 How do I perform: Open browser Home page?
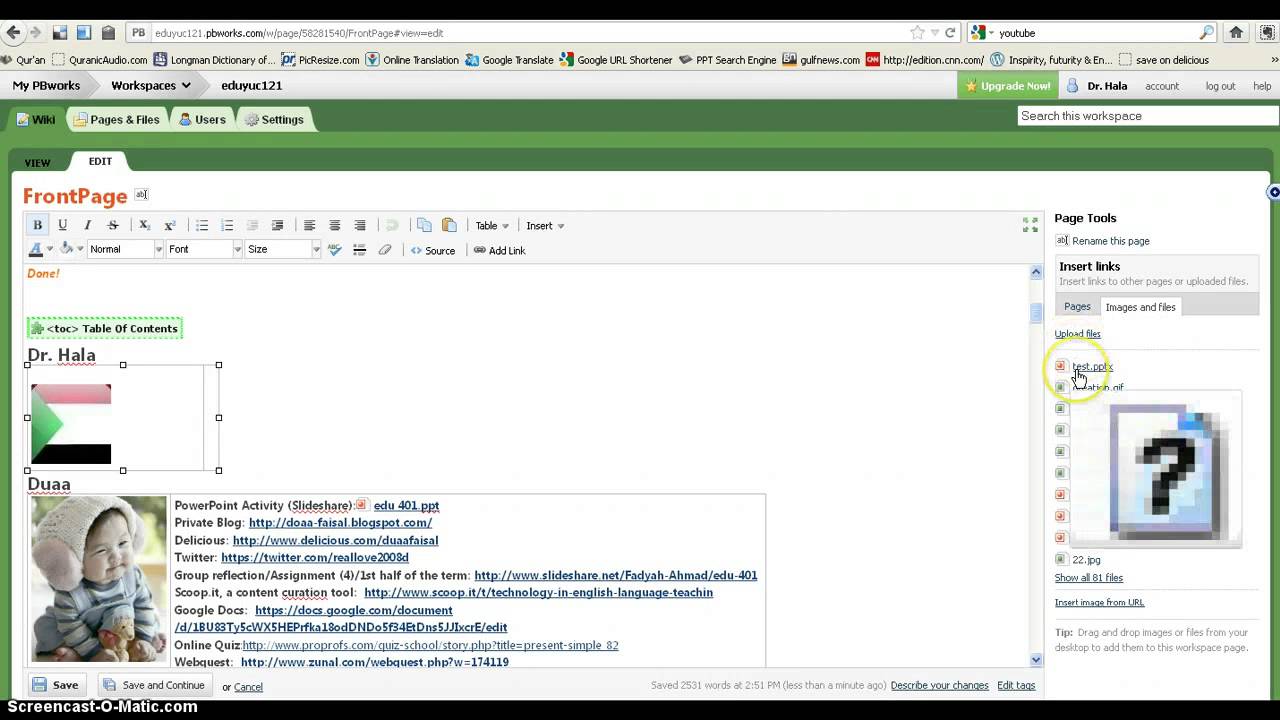click(1236, 33)
